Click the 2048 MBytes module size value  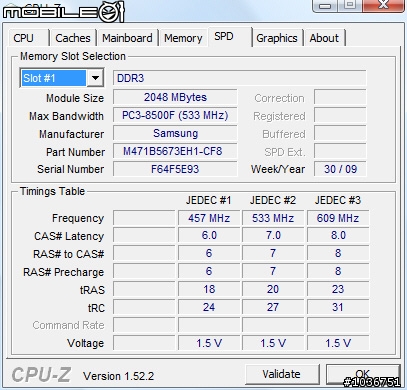(175, 97)
